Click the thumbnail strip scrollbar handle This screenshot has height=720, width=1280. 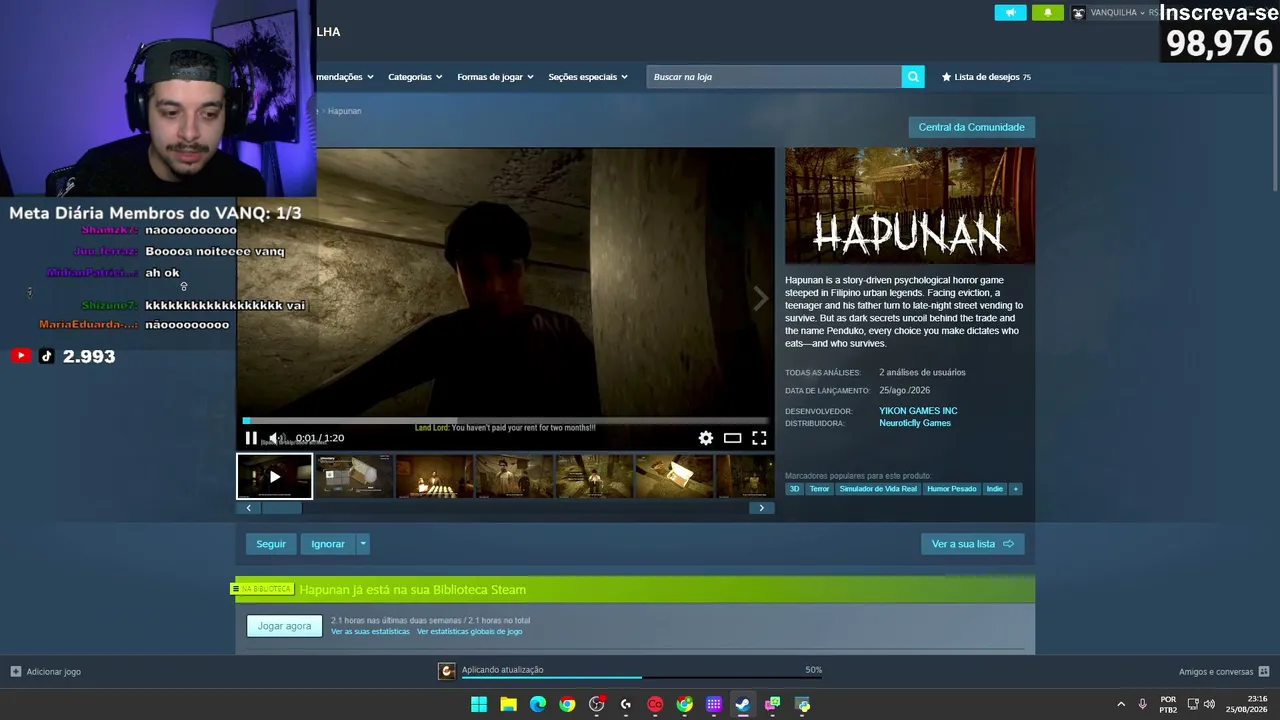click(281, 508)
